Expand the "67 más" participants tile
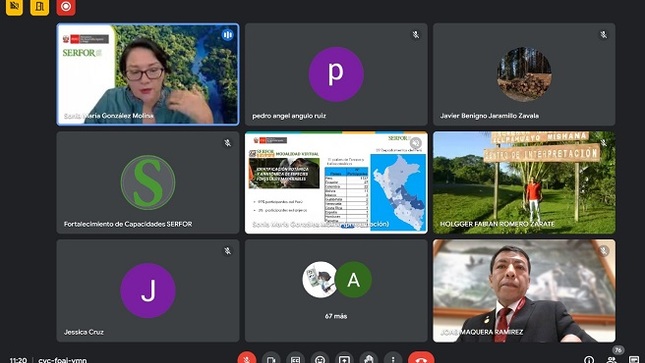The image size is (645, 363). 336,291
